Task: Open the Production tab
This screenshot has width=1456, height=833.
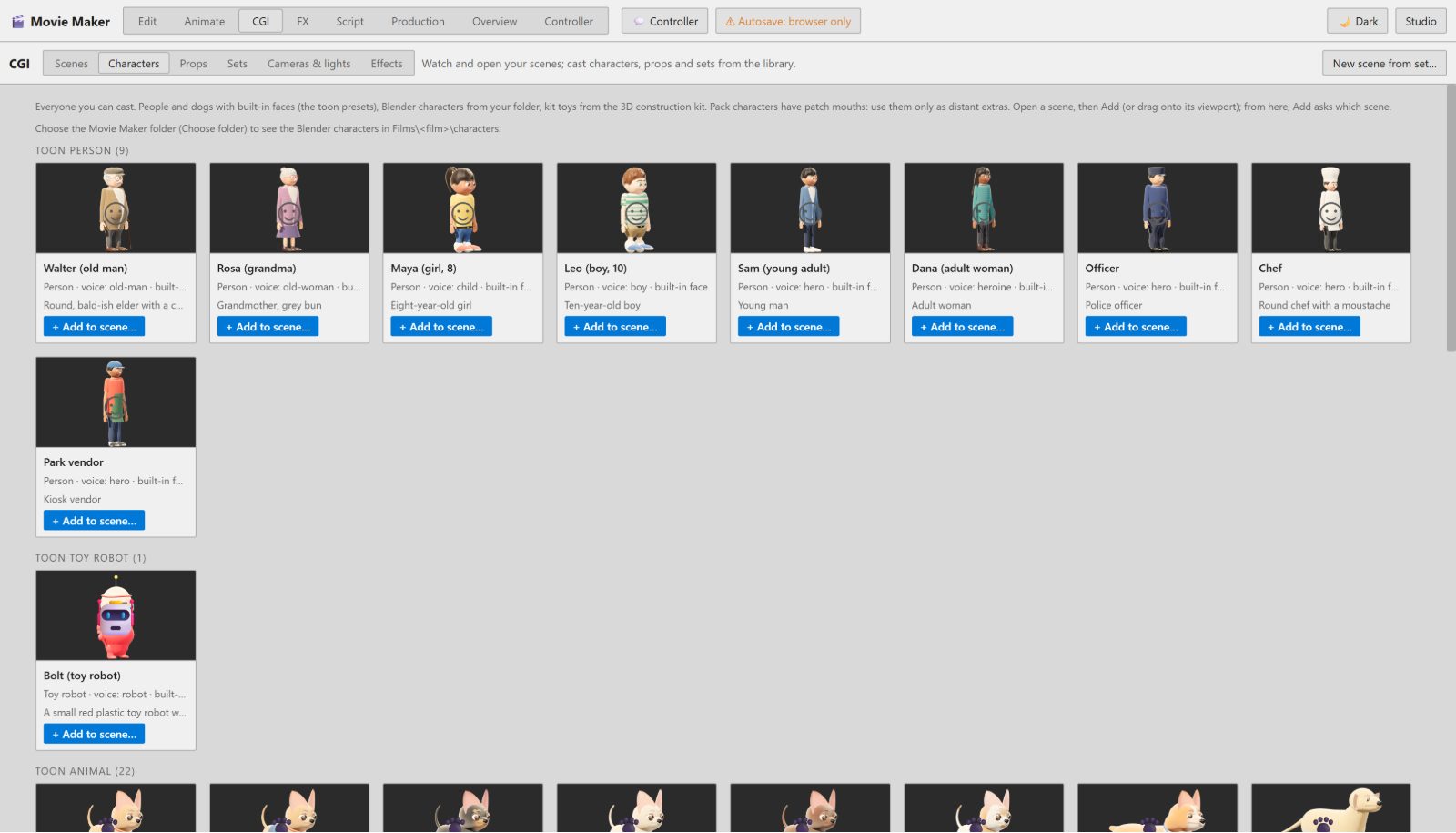Action: pyautogui.click(x=419, y=21)
